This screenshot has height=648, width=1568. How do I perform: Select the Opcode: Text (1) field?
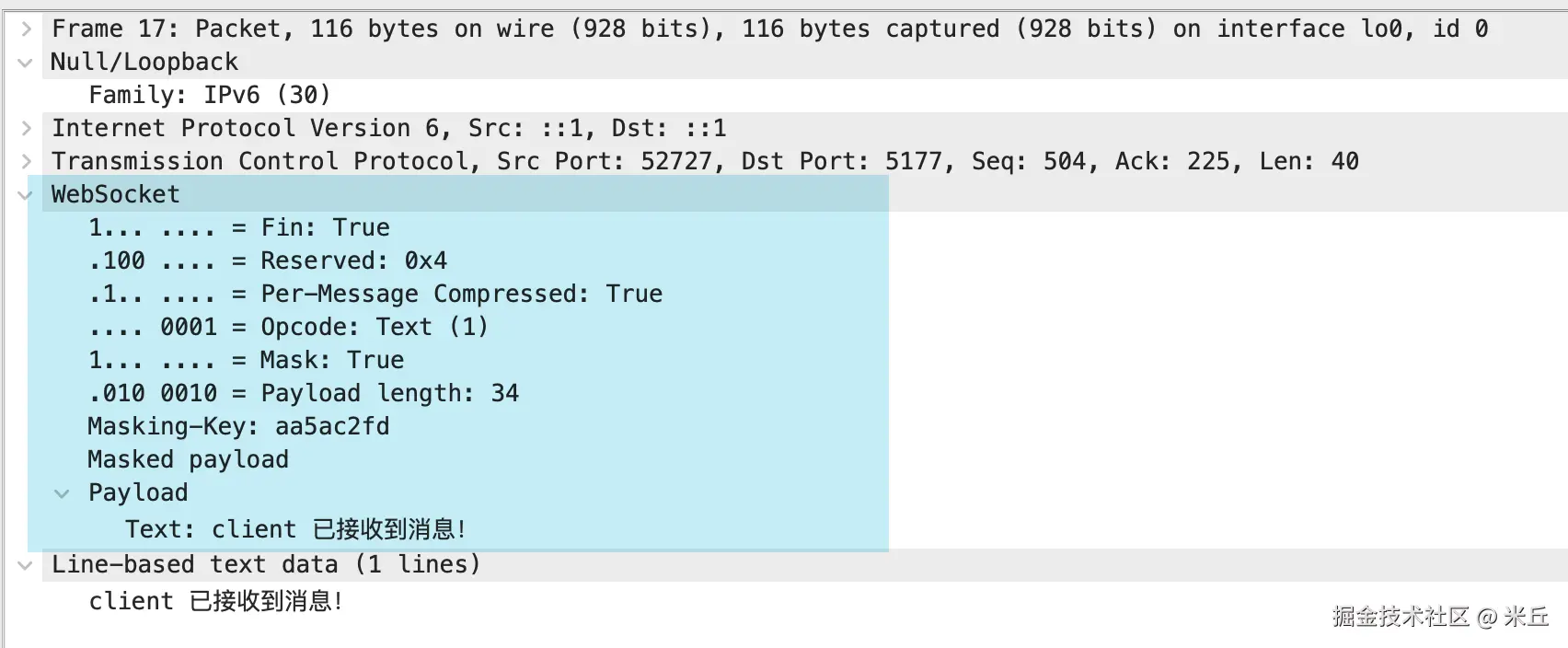288,327
